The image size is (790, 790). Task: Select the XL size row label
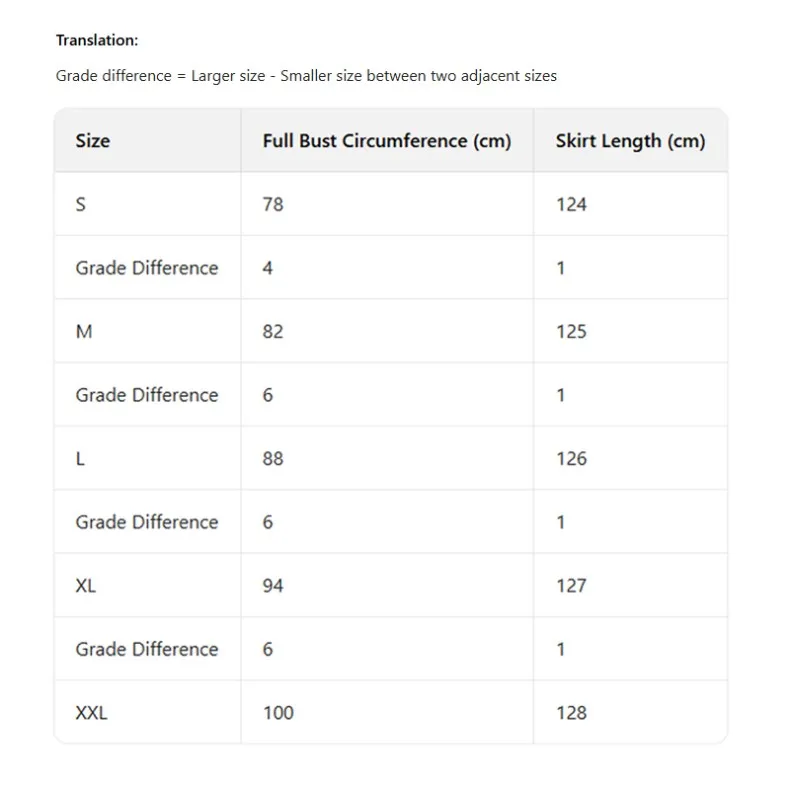[86, 585]
